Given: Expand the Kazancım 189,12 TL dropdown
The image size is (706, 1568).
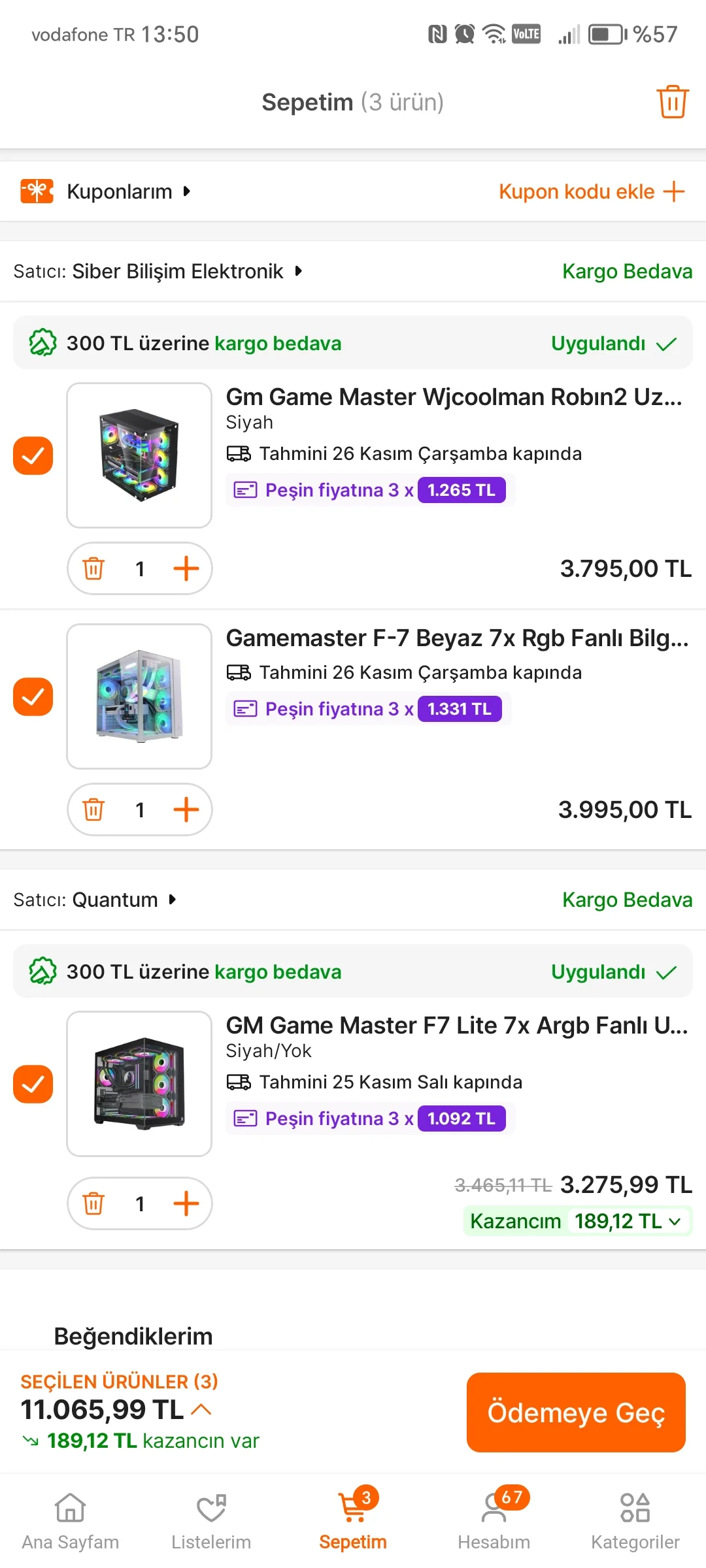Looking at the screenshot, I should point(675,1221).
